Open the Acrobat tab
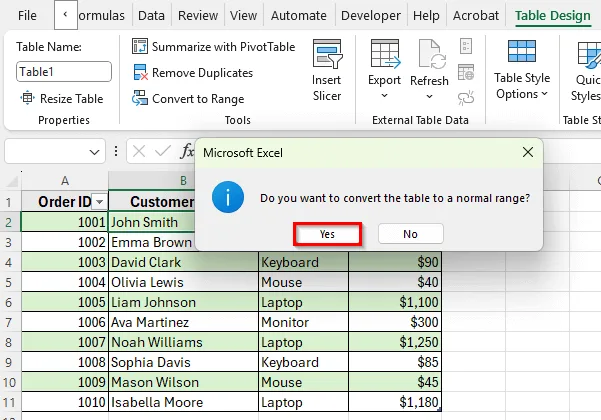The width and height of the screenshot is (601, 420). tap(476, 15)
